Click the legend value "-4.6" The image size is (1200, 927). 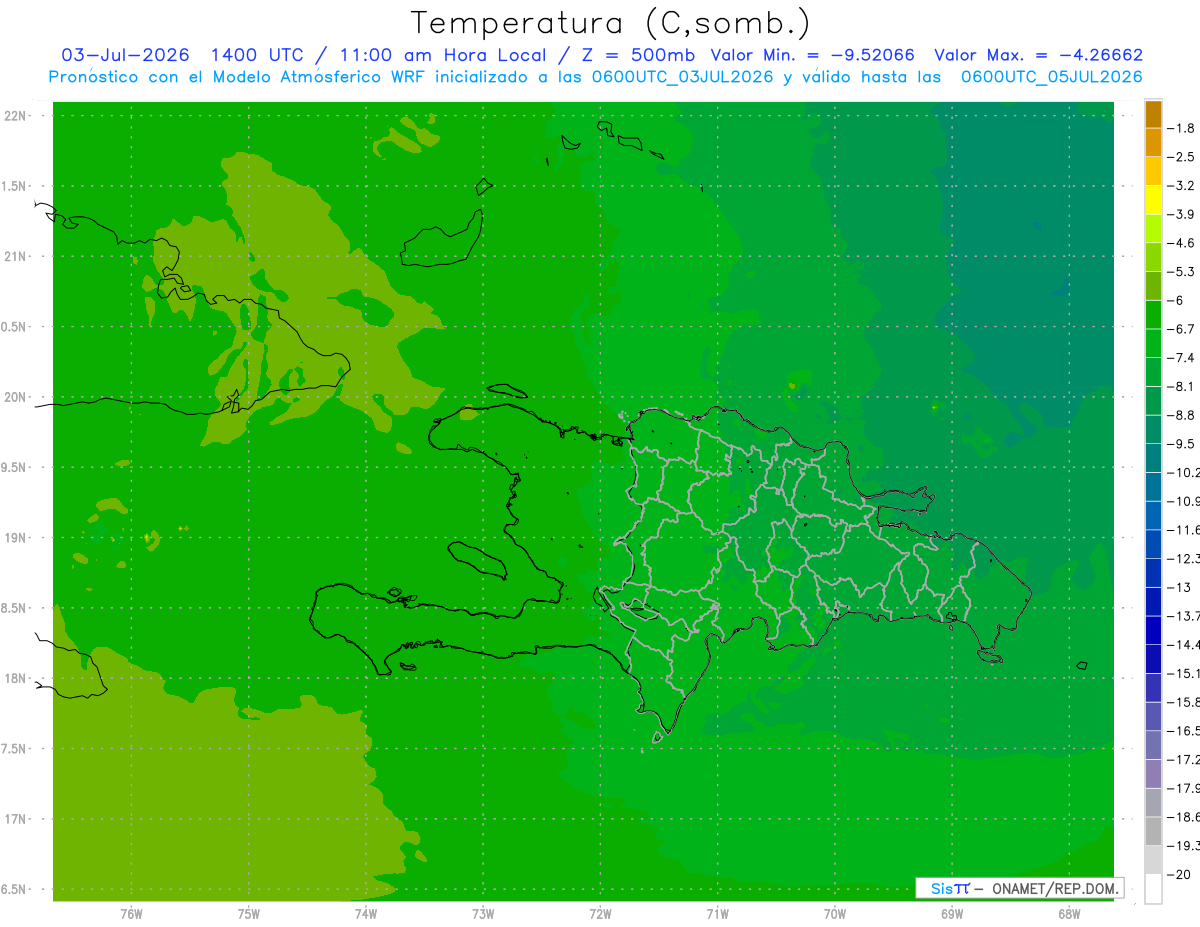pos(1181,242)
